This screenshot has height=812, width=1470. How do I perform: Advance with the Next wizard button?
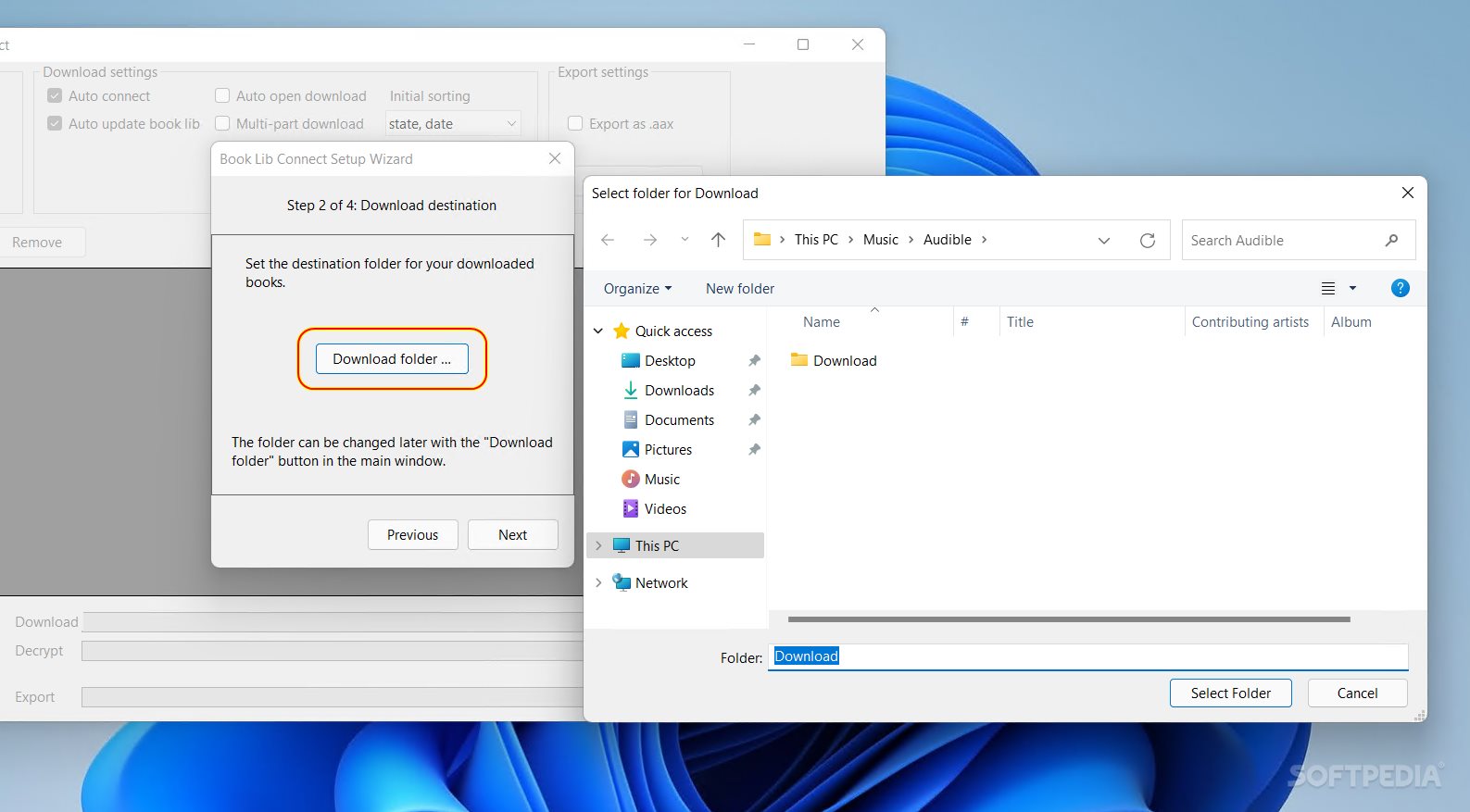point(512,534)
